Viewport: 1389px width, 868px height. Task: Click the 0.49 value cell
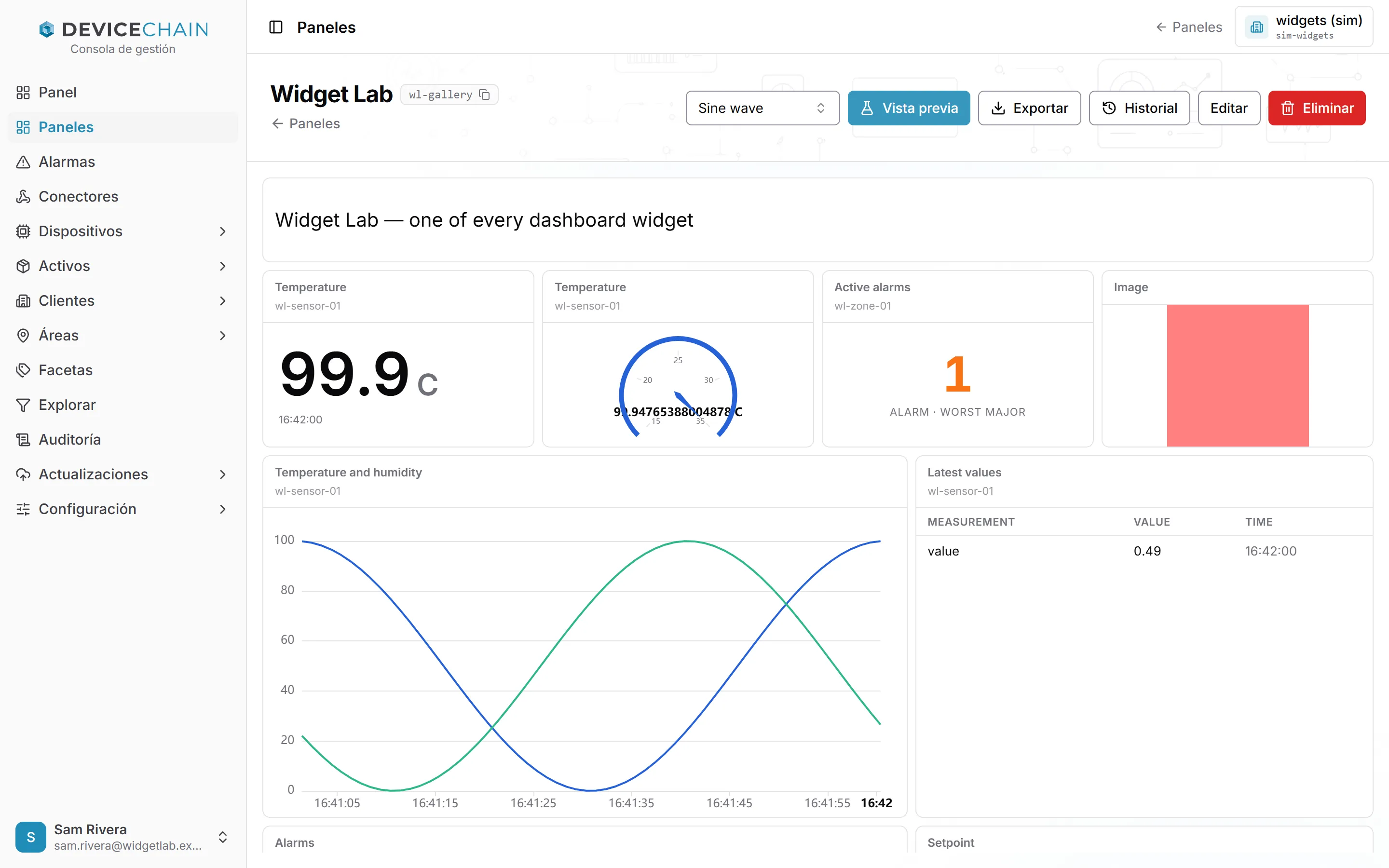click(x=1147, y=551)
